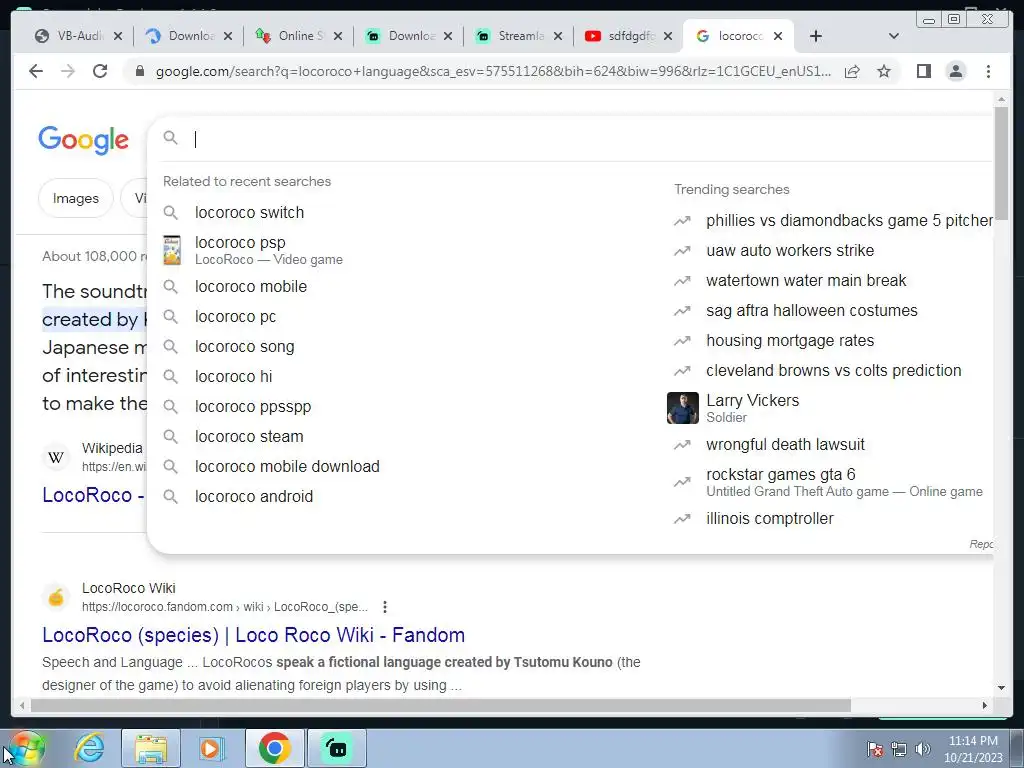The height and width of the screenshot is (768, 1024).
Task: Open trending housing mortgage rates
Action: pyautogui.click(x=790, y=341)
